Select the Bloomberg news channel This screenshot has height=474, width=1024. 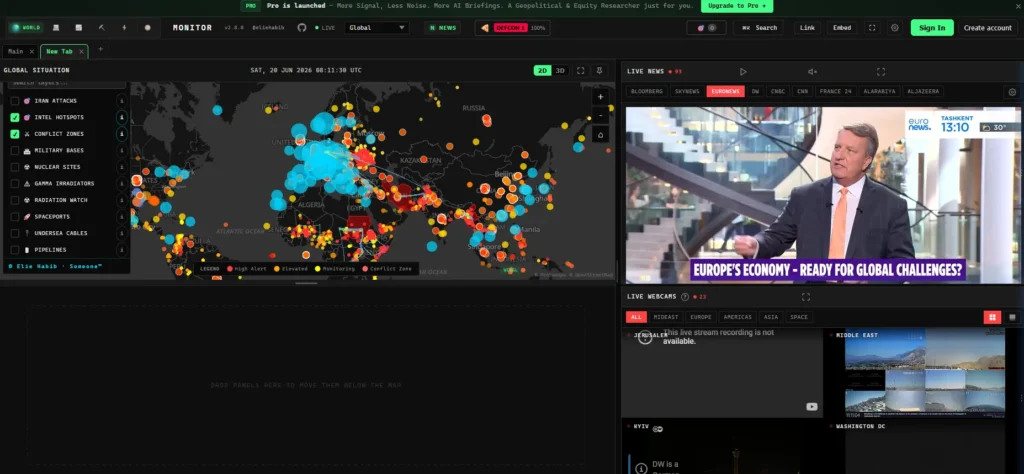[x=647, y=91]
